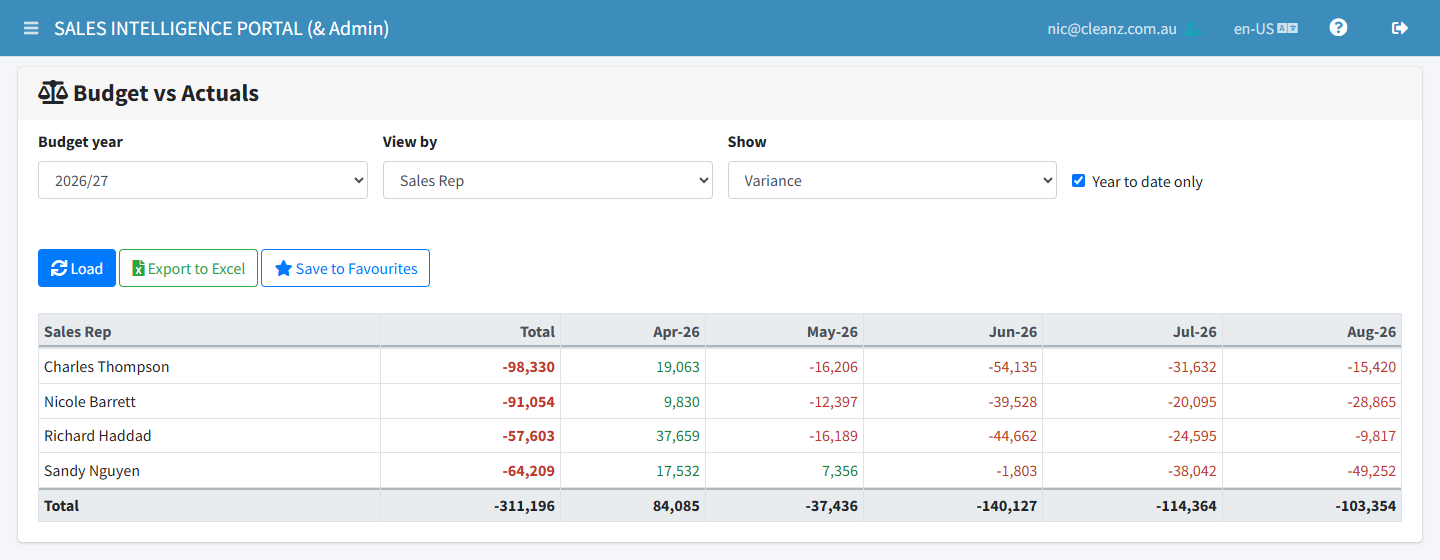Viewport: 1440px width, 560px height.
Task: Click Richard Haddad's Apr-26 value 37,659
Action: [x=678, y=436]
